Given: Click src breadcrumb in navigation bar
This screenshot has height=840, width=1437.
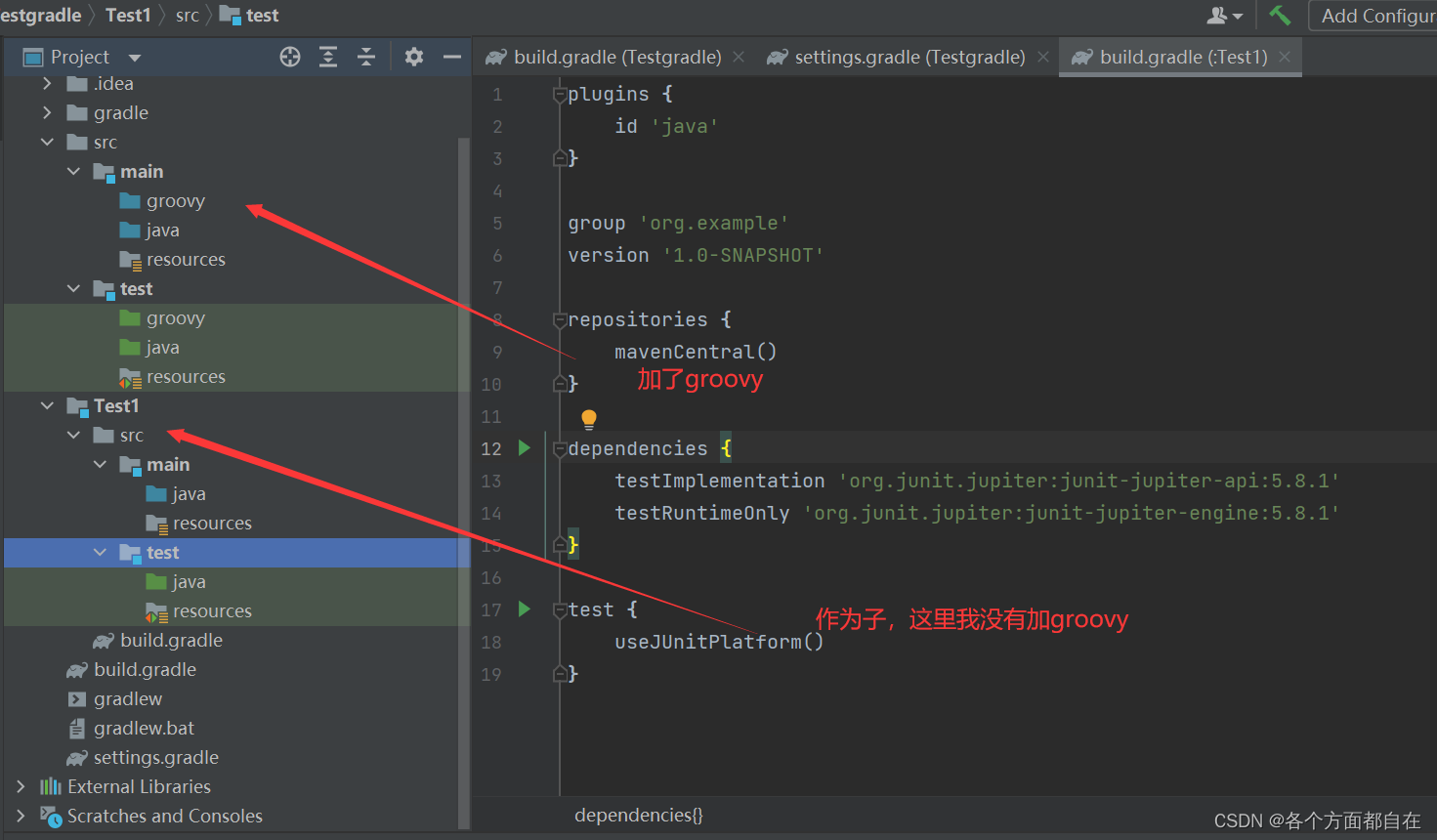Looking at the screenshot, I should [188, 15].
